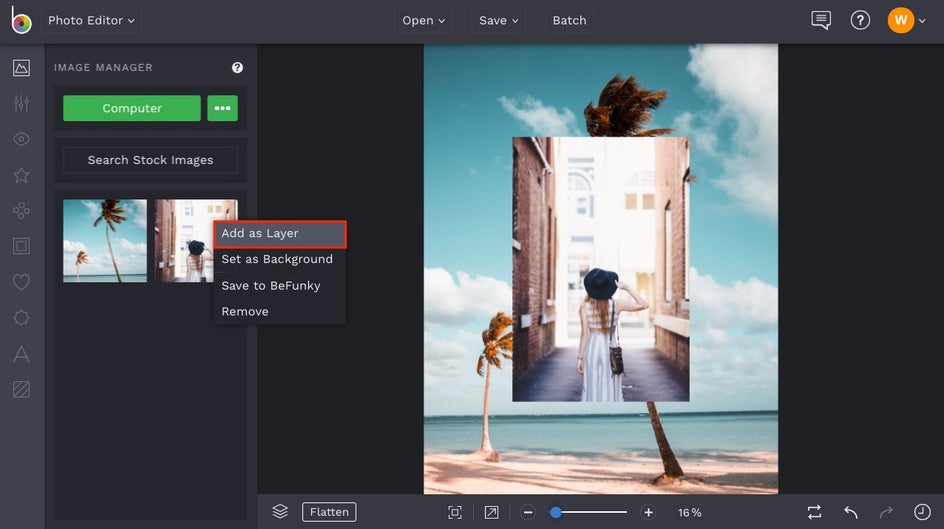Open the Photo Editor dropdown
Screen dimensions: 944x529
(x=91, y=20)
